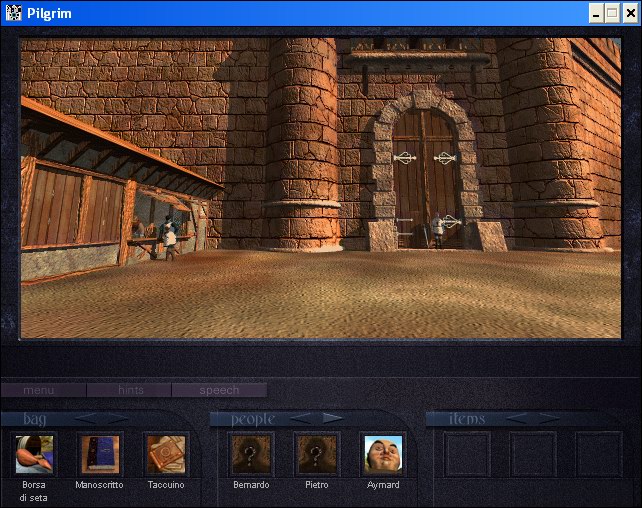Open the speech button

(219, 390)
